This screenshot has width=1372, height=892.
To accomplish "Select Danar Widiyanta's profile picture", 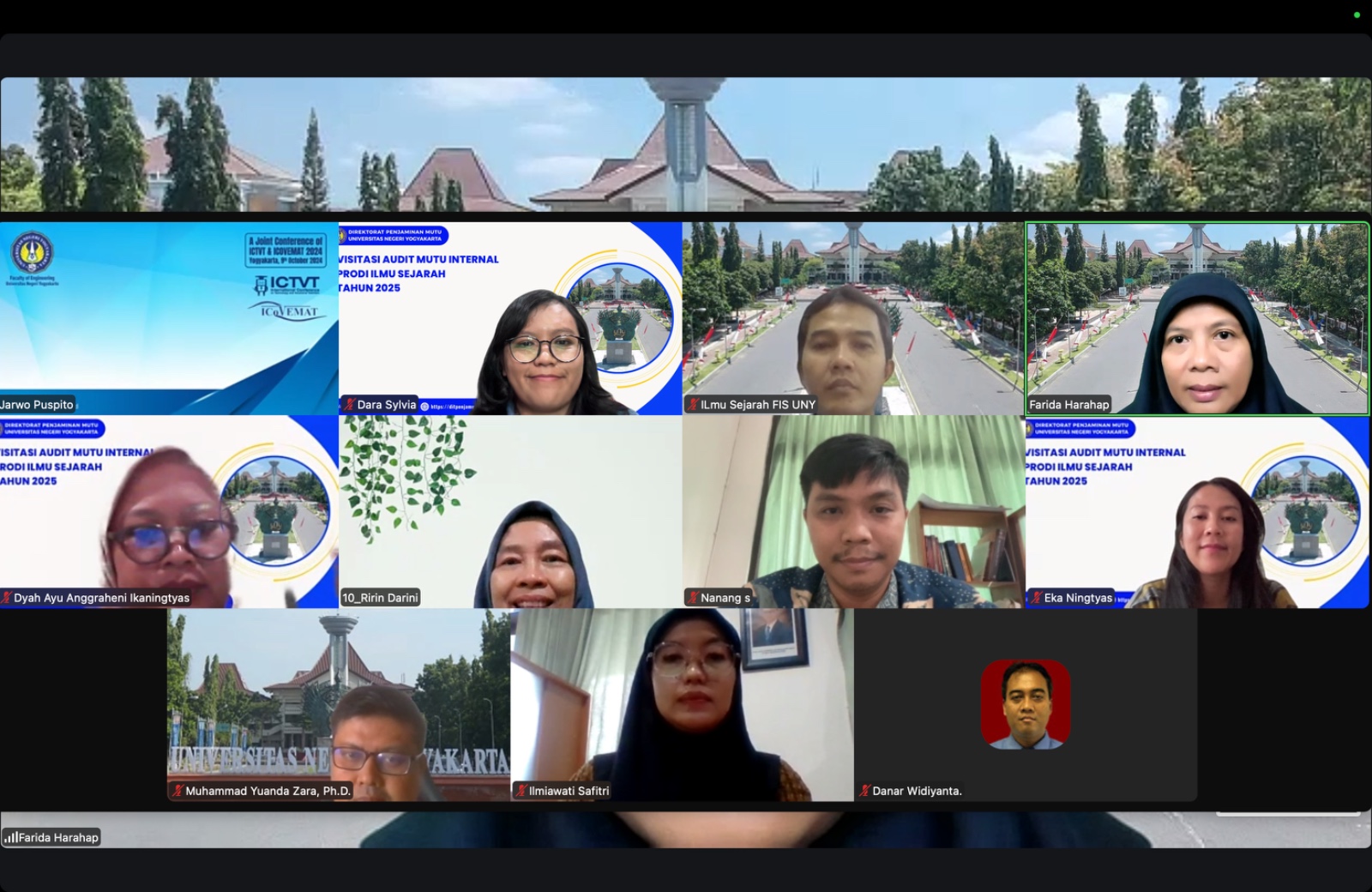I will pos(1025,704).
